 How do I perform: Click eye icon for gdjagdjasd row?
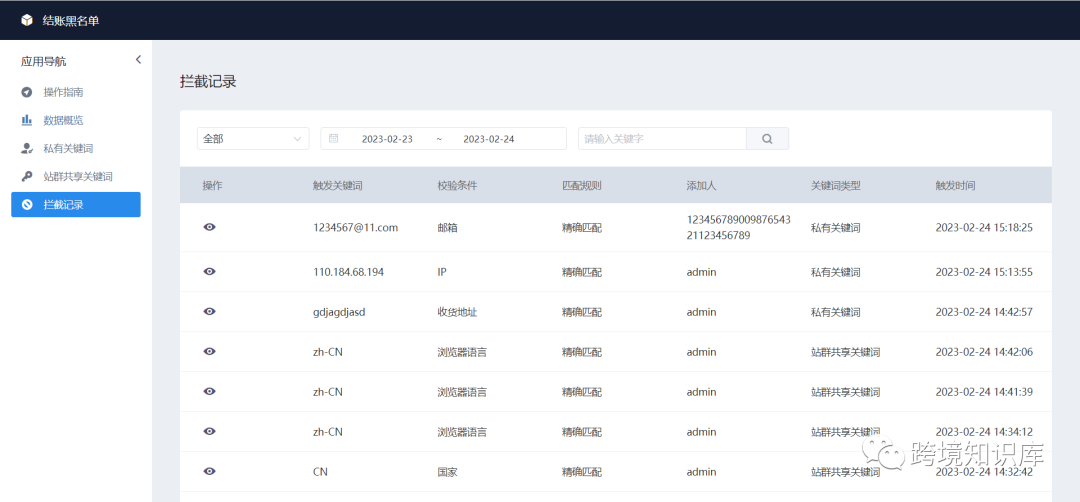click(209, 312)
